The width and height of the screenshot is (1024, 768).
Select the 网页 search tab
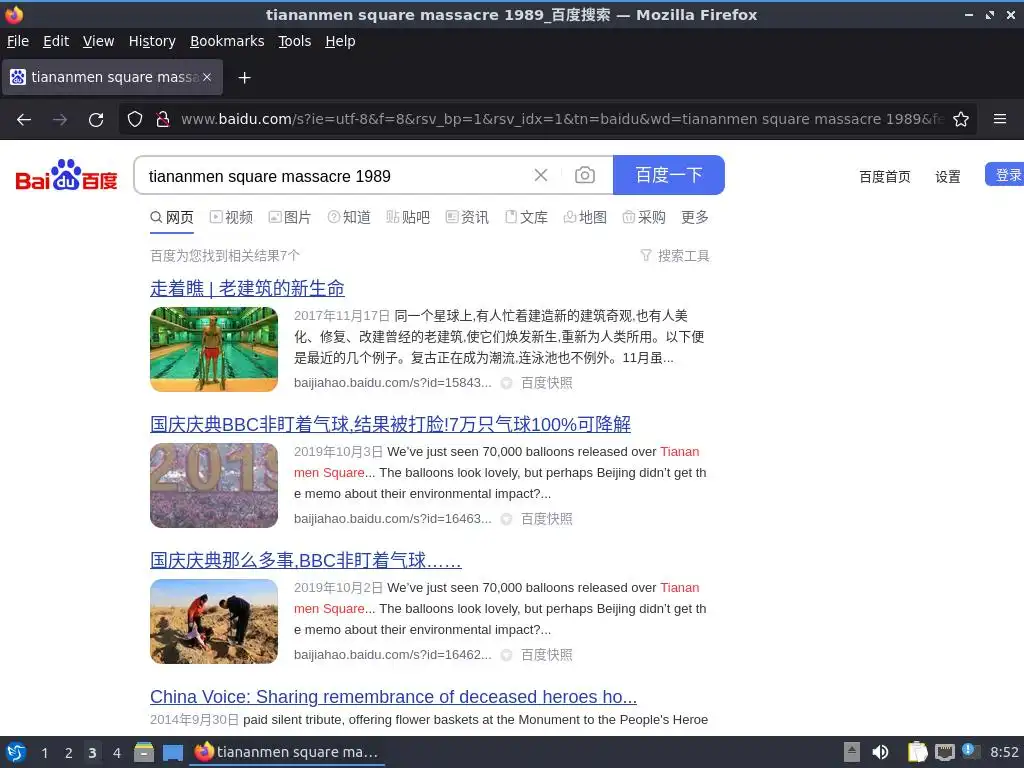tap(172, 217)
